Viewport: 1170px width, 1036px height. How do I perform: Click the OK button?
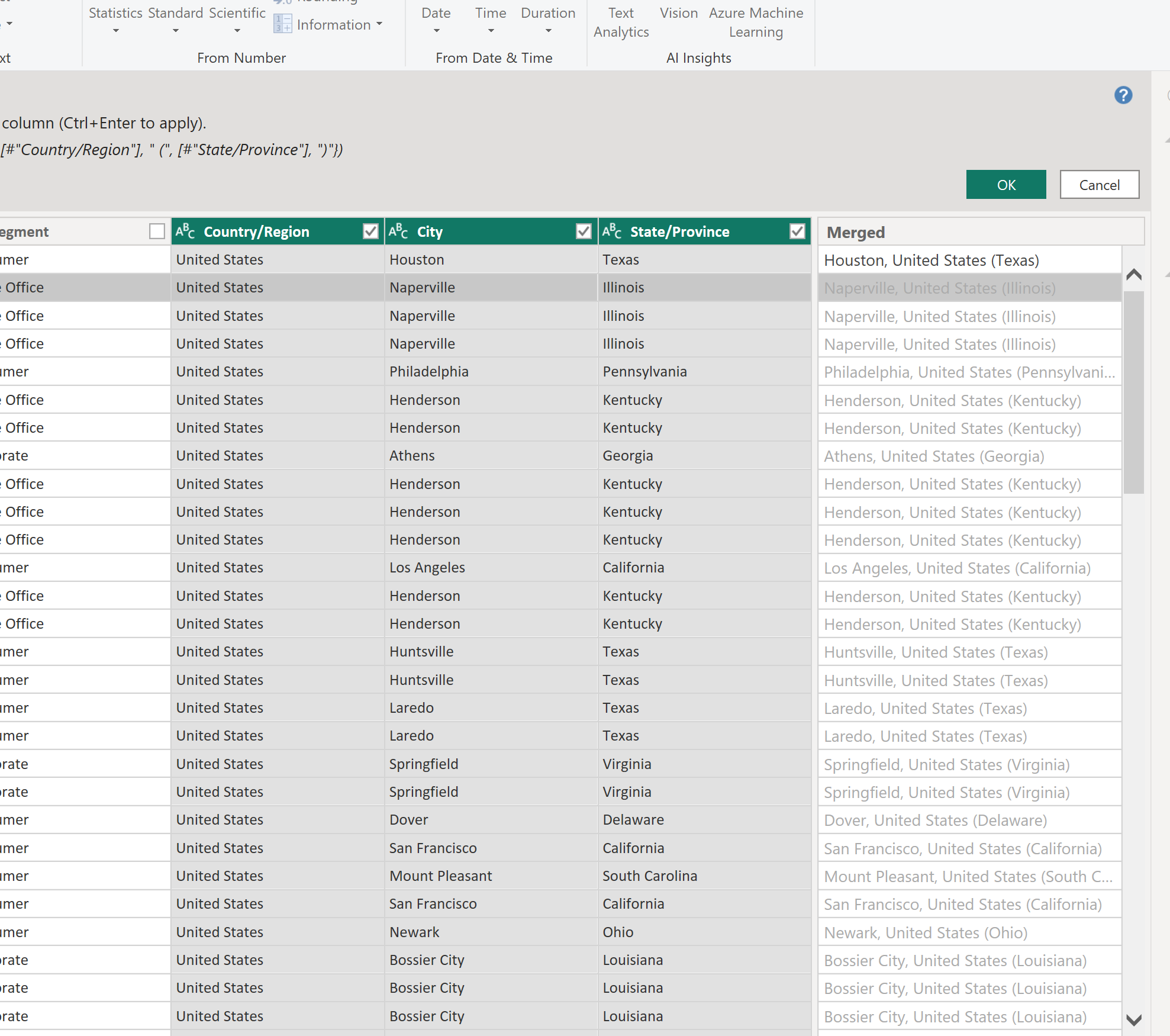pyautogui.click(x=1005, y=185)
